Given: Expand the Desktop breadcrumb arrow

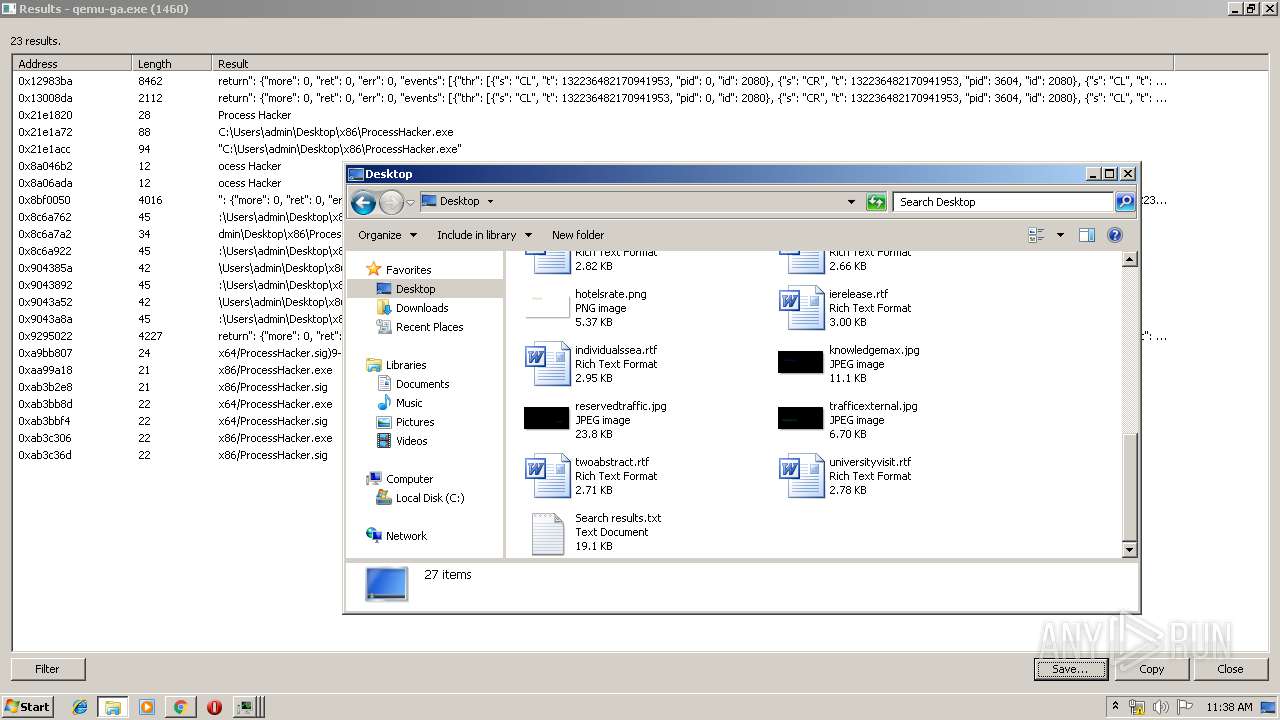Looking at the screenshot, I should click(490, 201).
